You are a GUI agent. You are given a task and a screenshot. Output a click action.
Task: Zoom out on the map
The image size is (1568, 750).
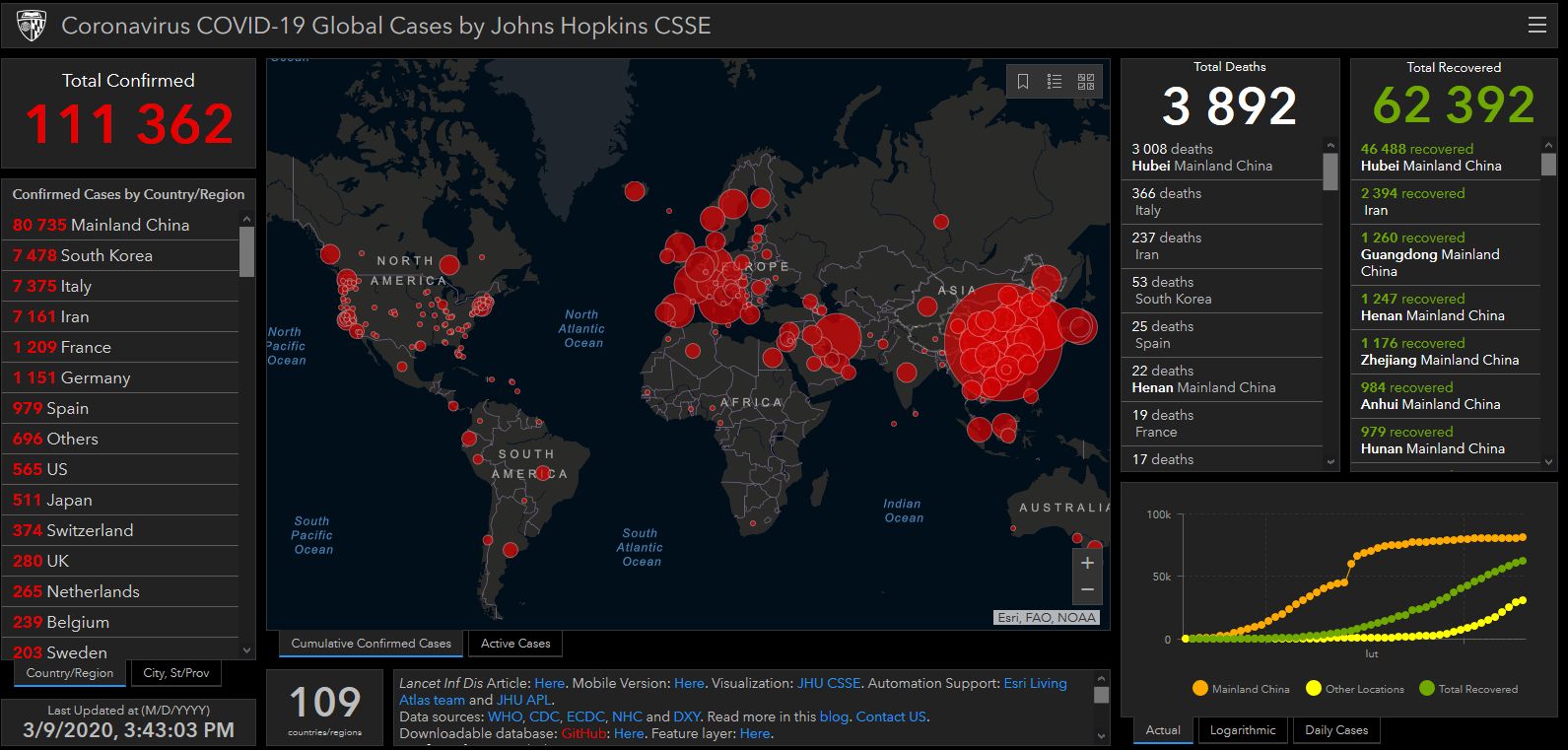tap(1087, 589)
